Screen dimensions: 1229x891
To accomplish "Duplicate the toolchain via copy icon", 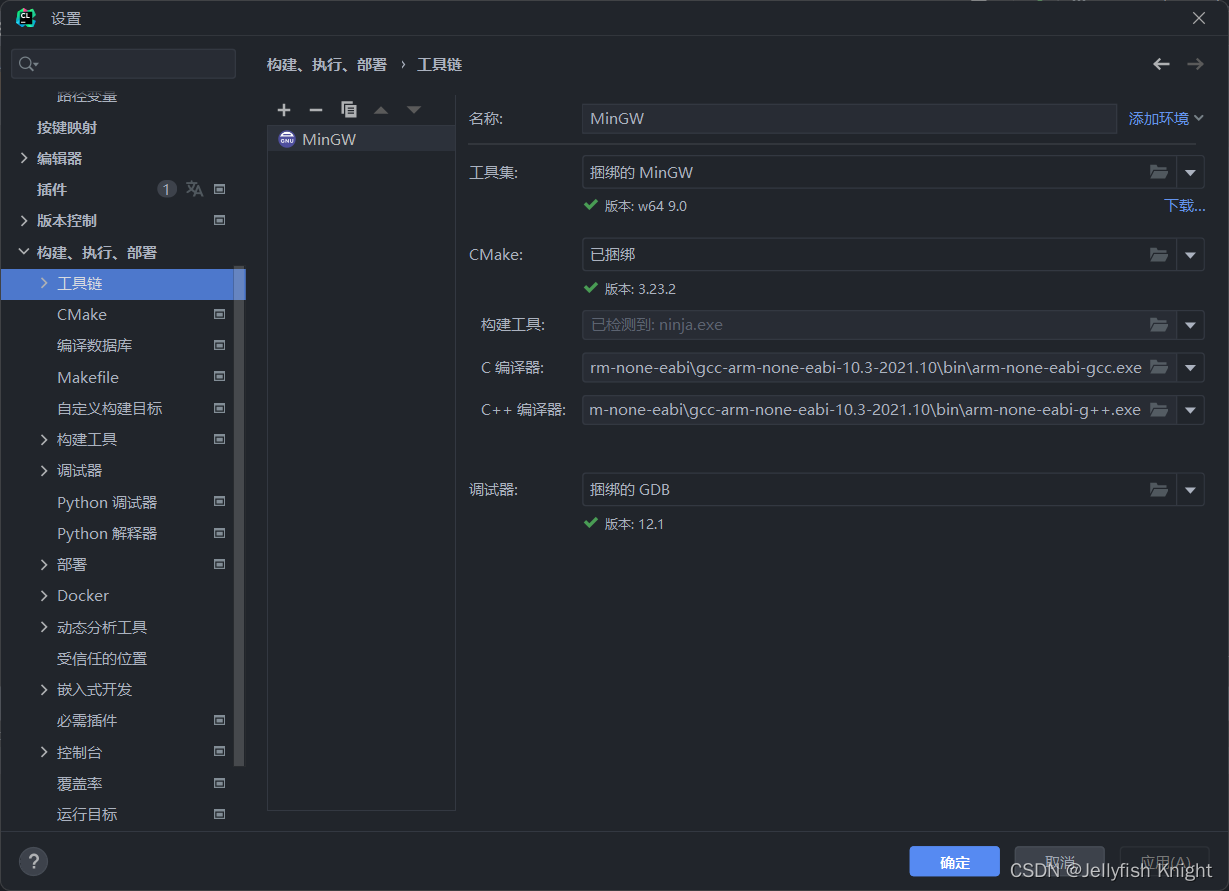I will (349, 109).
